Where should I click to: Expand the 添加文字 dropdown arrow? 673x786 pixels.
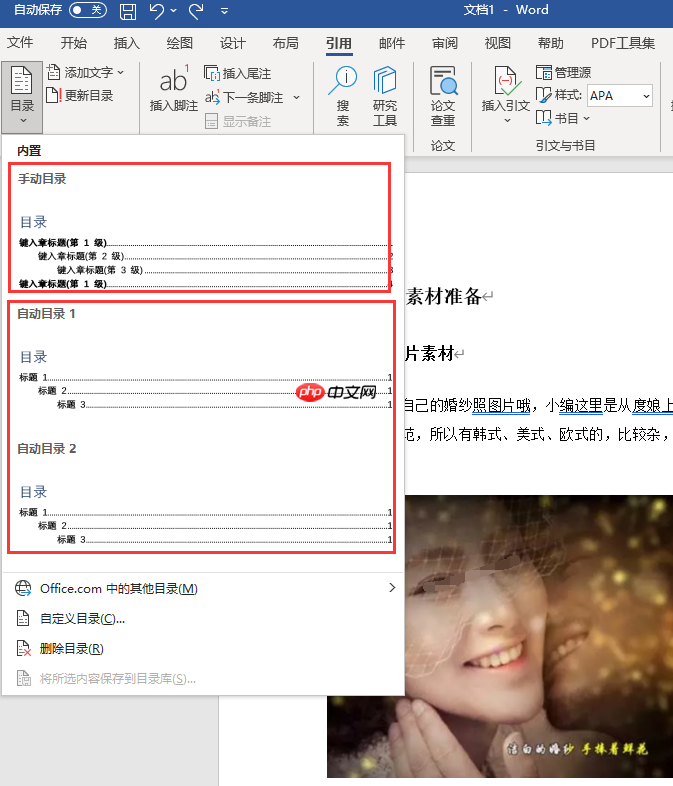tap(121, 73)
